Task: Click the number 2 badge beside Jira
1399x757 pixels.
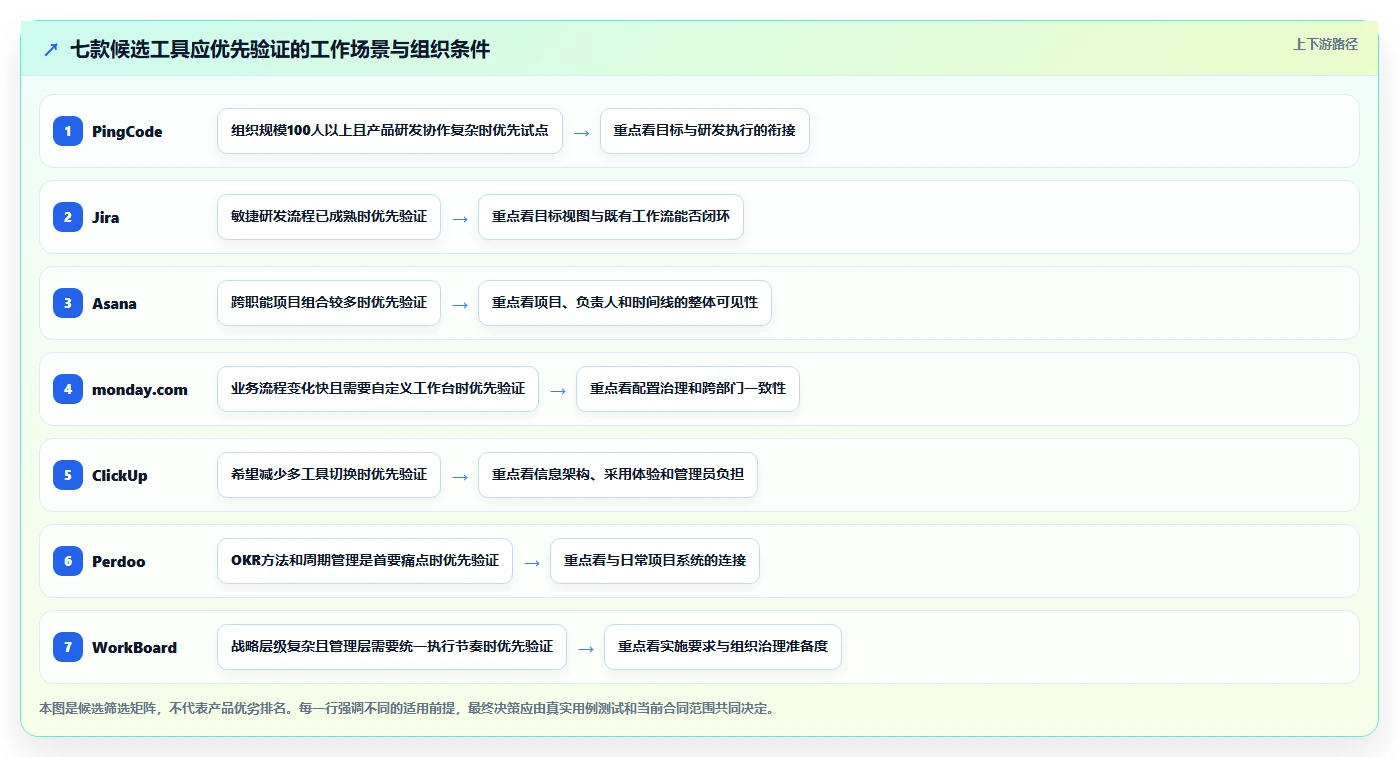Action: [x=68, y=217]
